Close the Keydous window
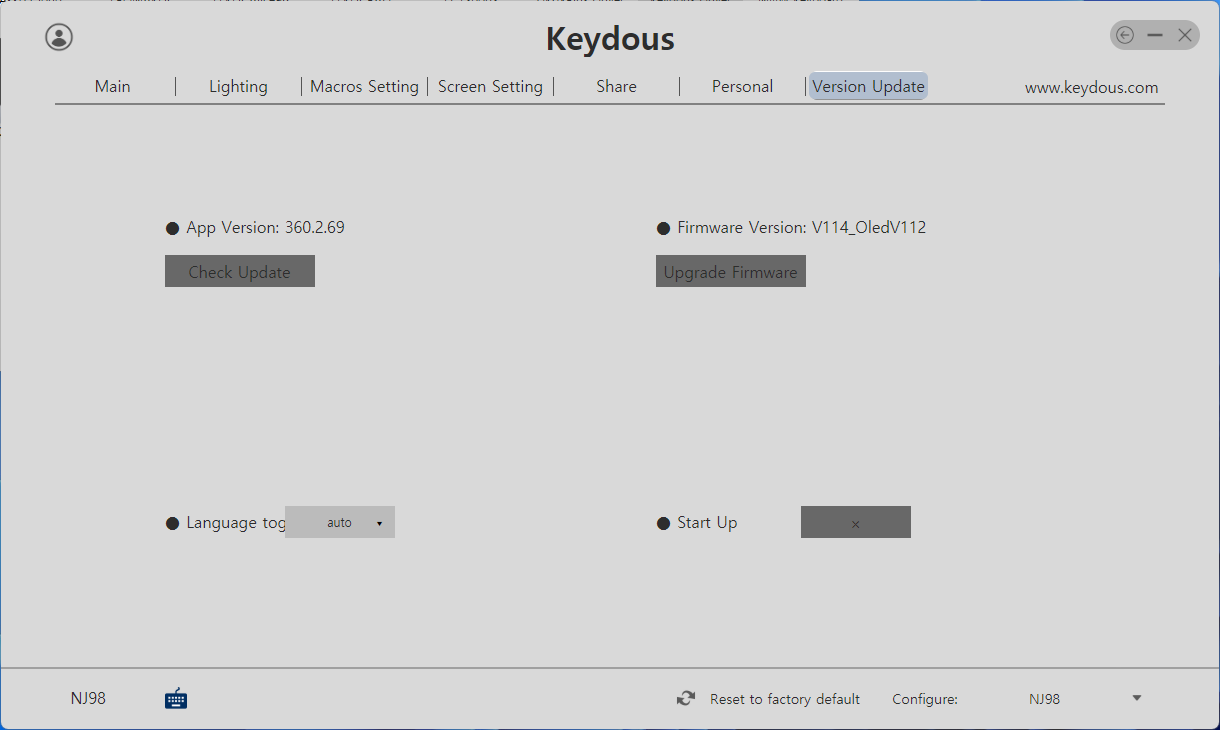 point(1185,35)
